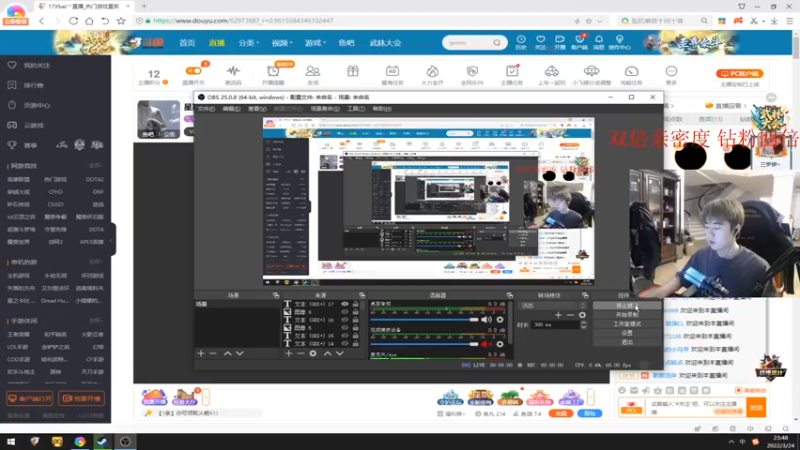Click the OBS add scene plus button
Viewport: 800px width, 450px height.
[201, 353]
